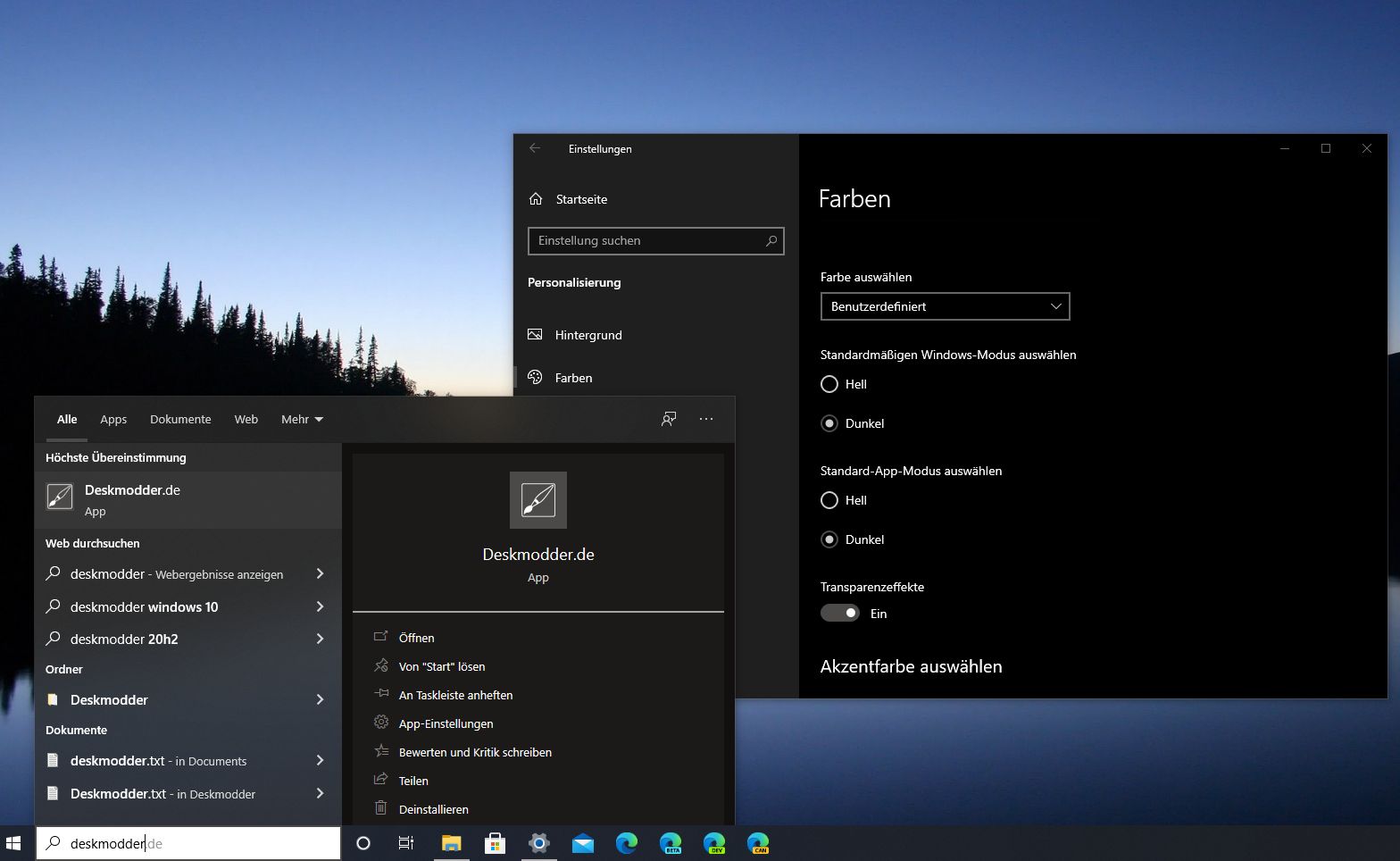Expand arrow for Deskmodder folder result
Viewport: 1400px width, 861px height.
(x=320, y=699)
